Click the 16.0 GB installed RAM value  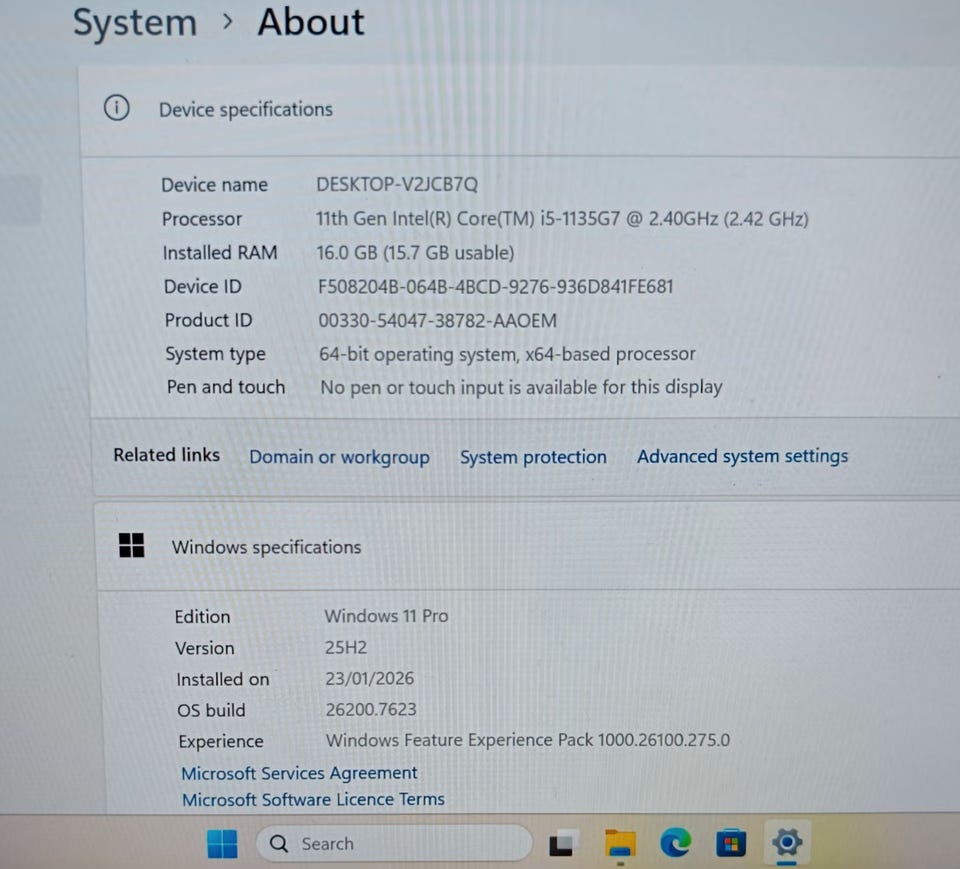pos(415,252)
